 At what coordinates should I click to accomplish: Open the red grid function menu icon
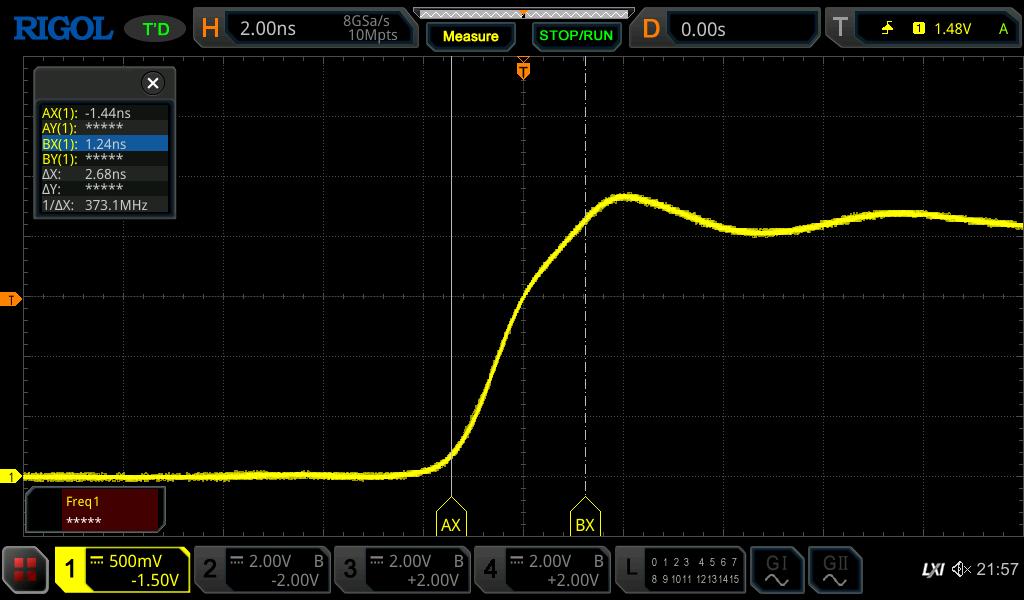[x=25, y=570]
